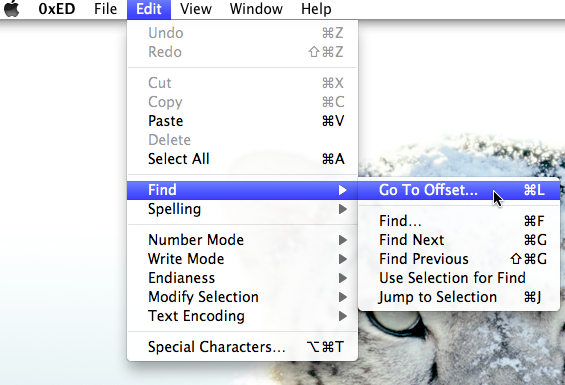Open the Window menu
Viewport: 565px width, 385px height.
pyautogui.click(x=256, y=9)
